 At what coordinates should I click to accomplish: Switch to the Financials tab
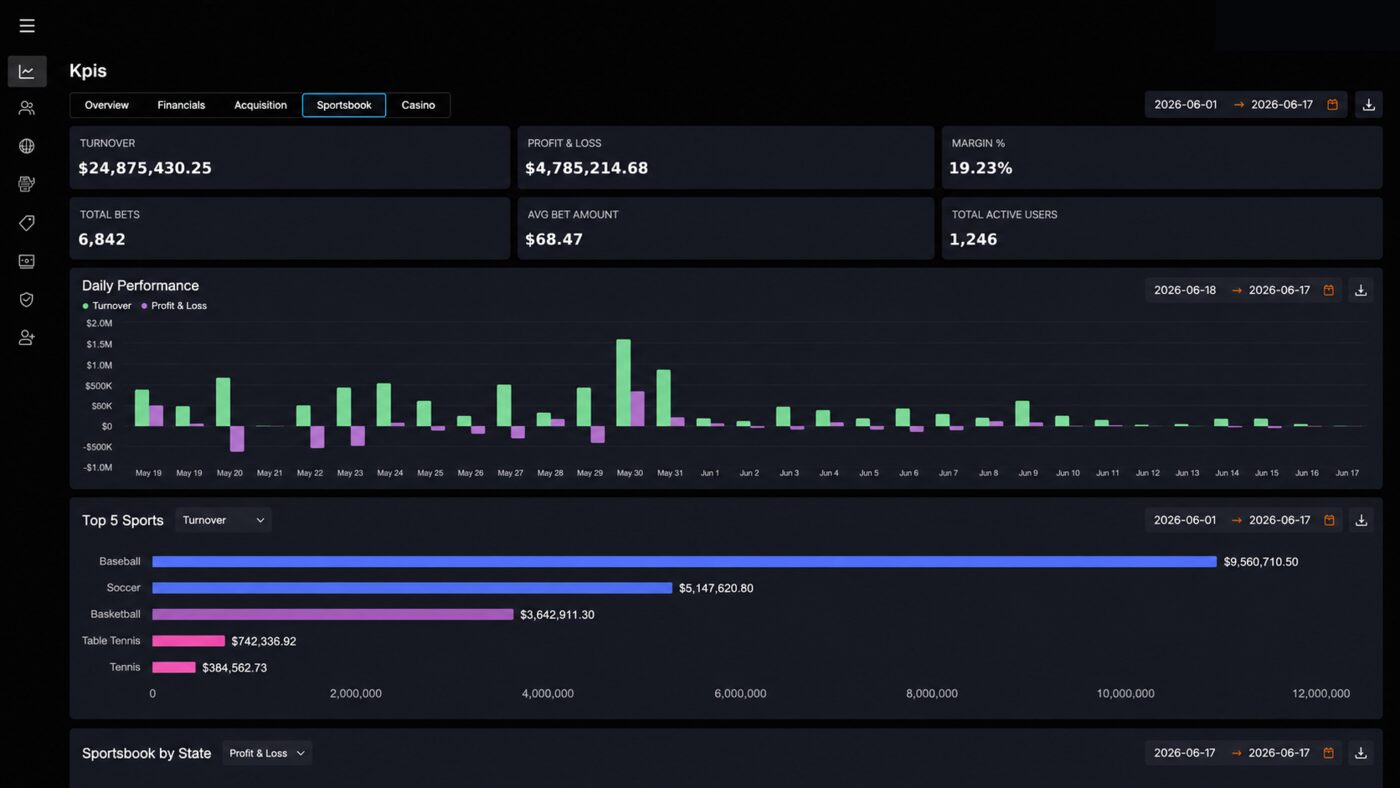tap(181, 105)
